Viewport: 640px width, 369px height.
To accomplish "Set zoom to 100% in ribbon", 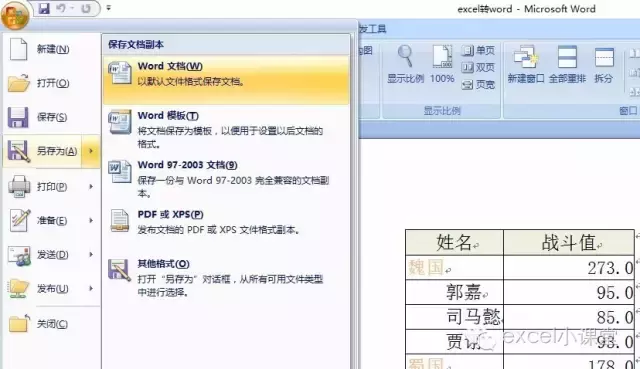I will pos(442,64).
